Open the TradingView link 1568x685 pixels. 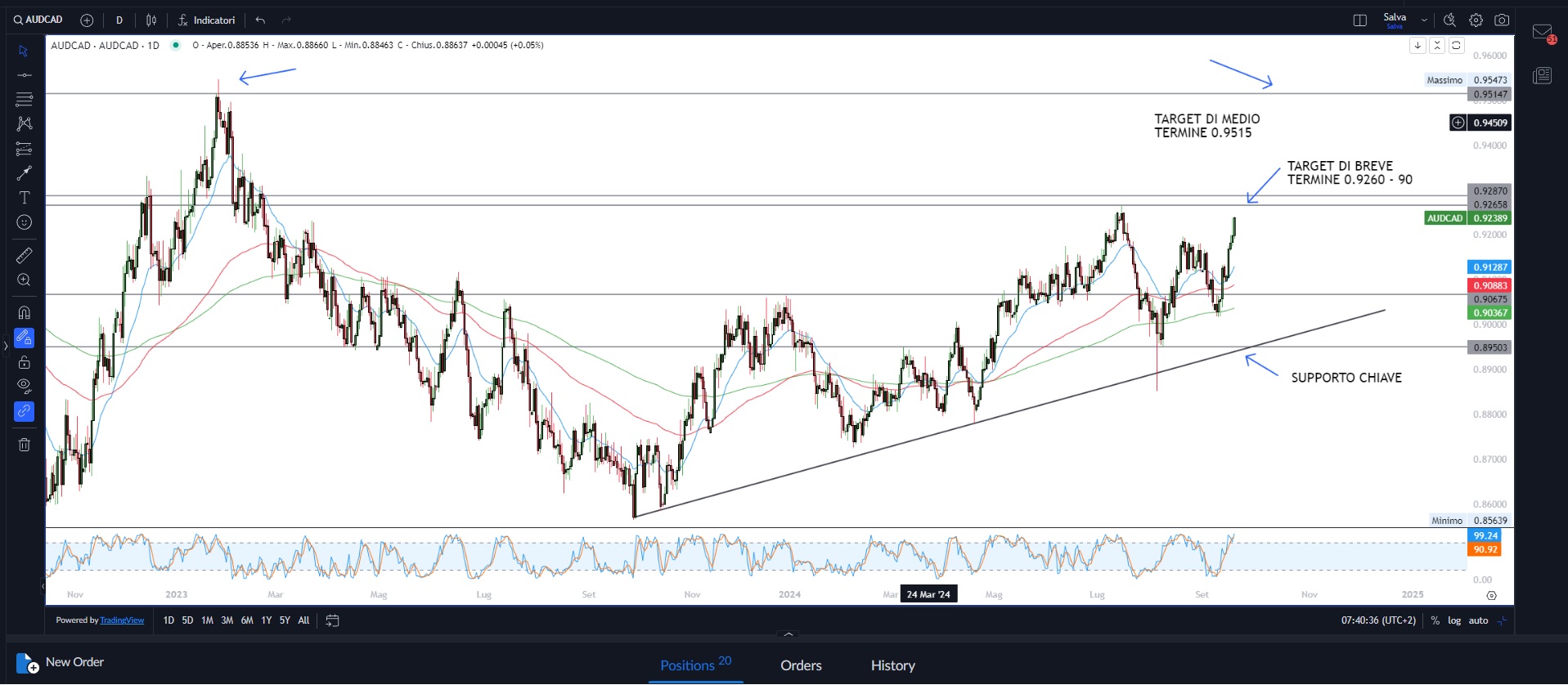point(122,620)
